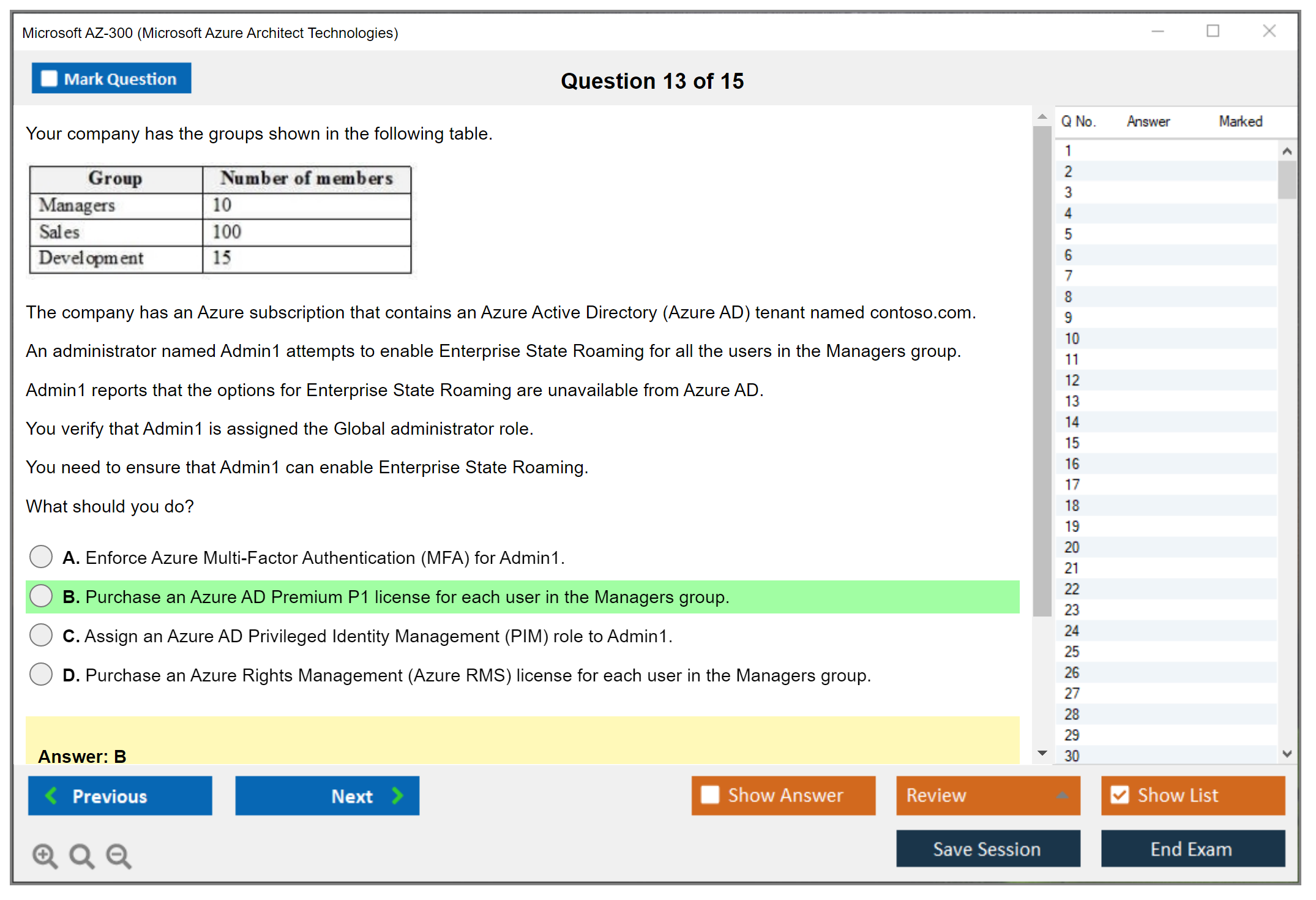1316x900 pixels.
Task: Enable the Show Answer checkbox
Action: pos(710,795)
